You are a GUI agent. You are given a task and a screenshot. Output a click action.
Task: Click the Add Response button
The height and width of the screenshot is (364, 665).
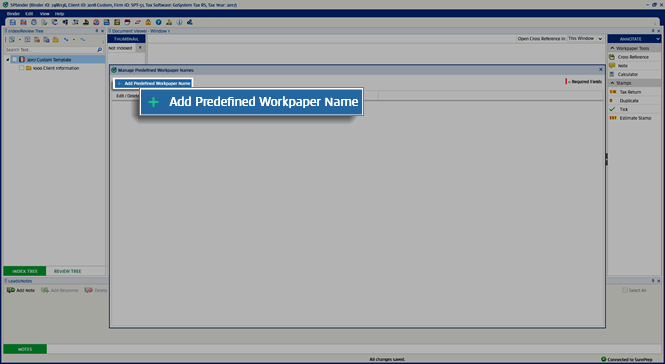pyautogui.click(x=60, y=290)
